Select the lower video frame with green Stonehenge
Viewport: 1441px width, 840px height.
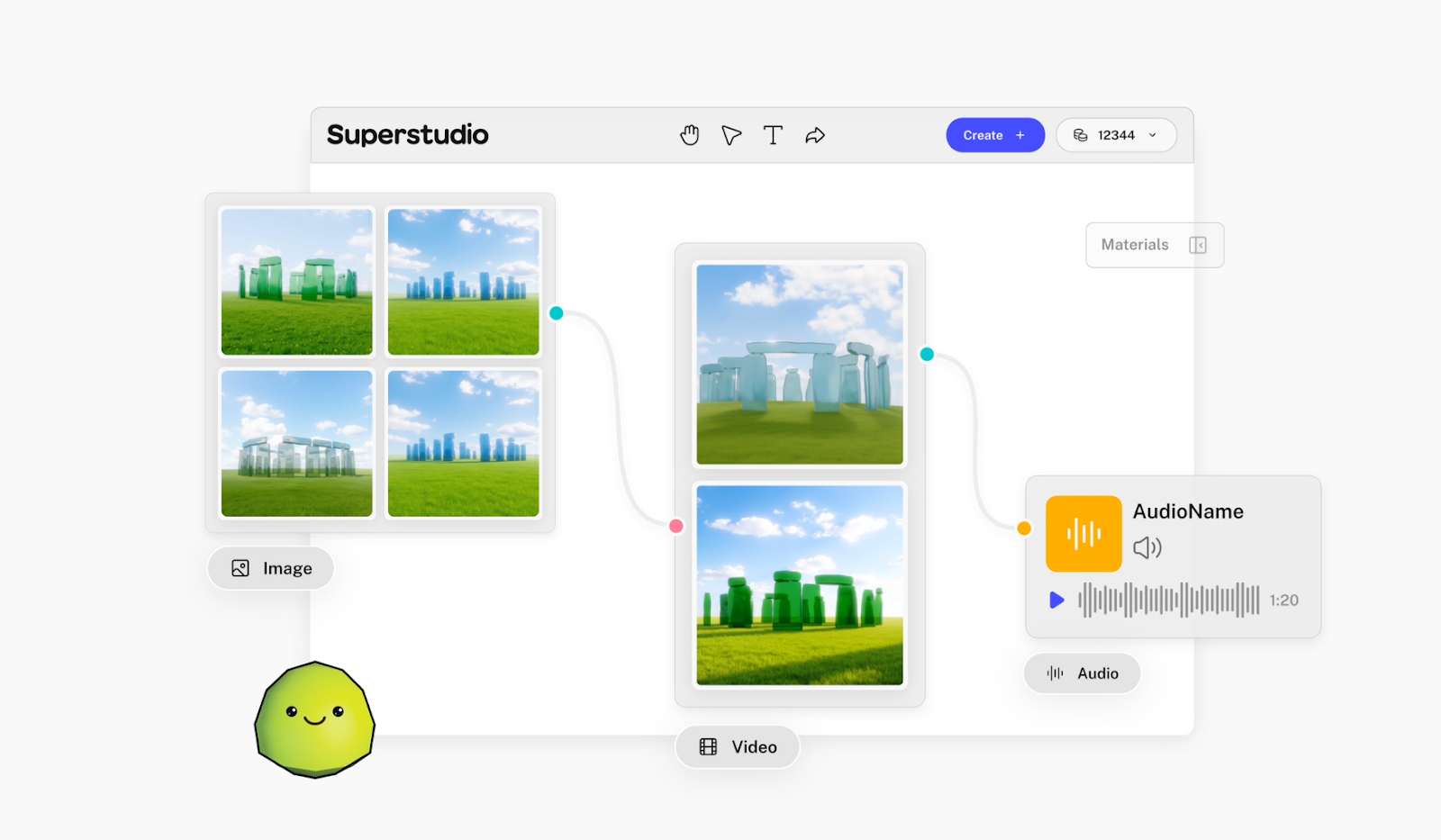point(800,585)
